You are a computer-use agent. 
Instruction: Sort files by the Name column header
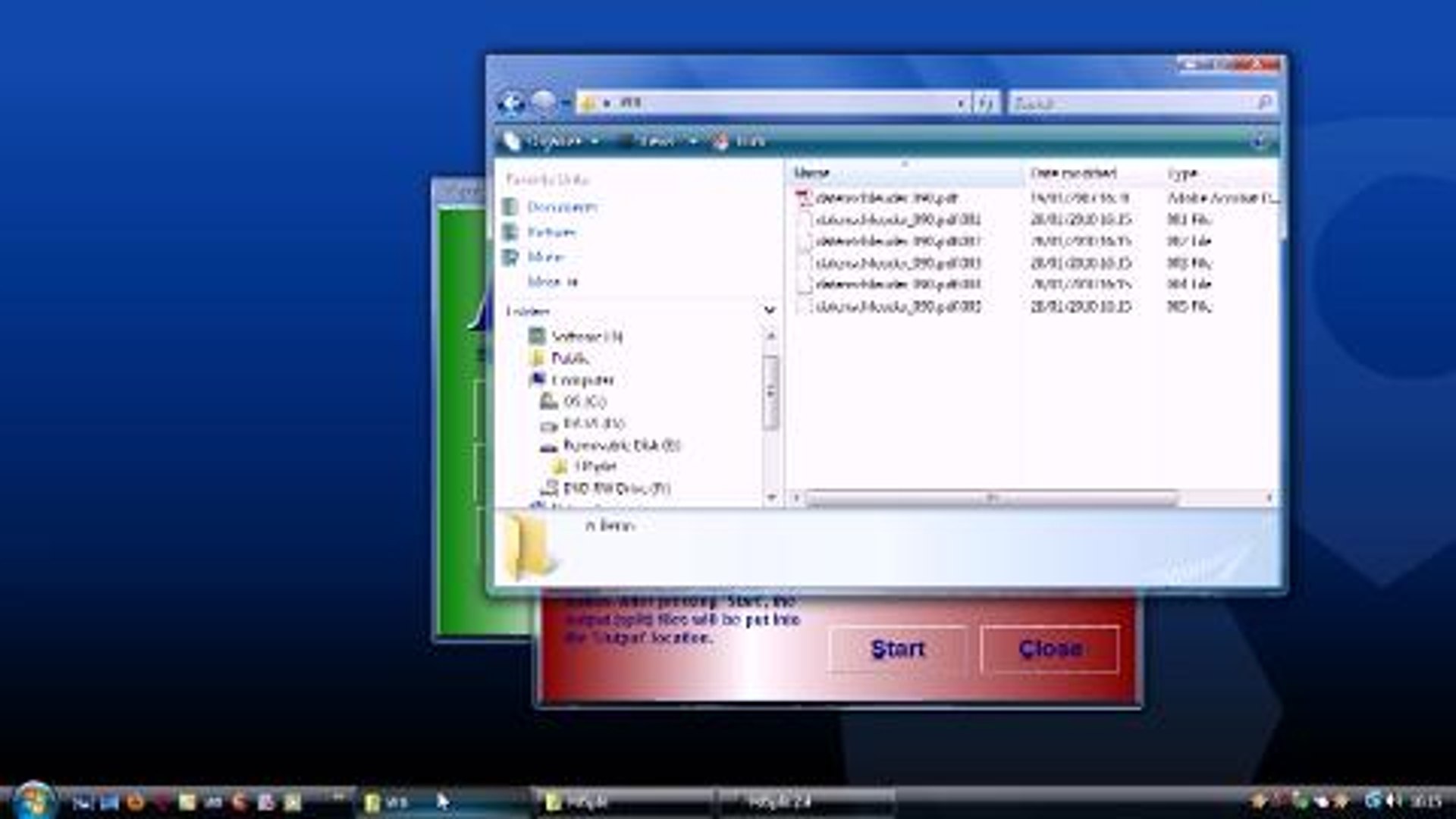(x=834, y=172)
